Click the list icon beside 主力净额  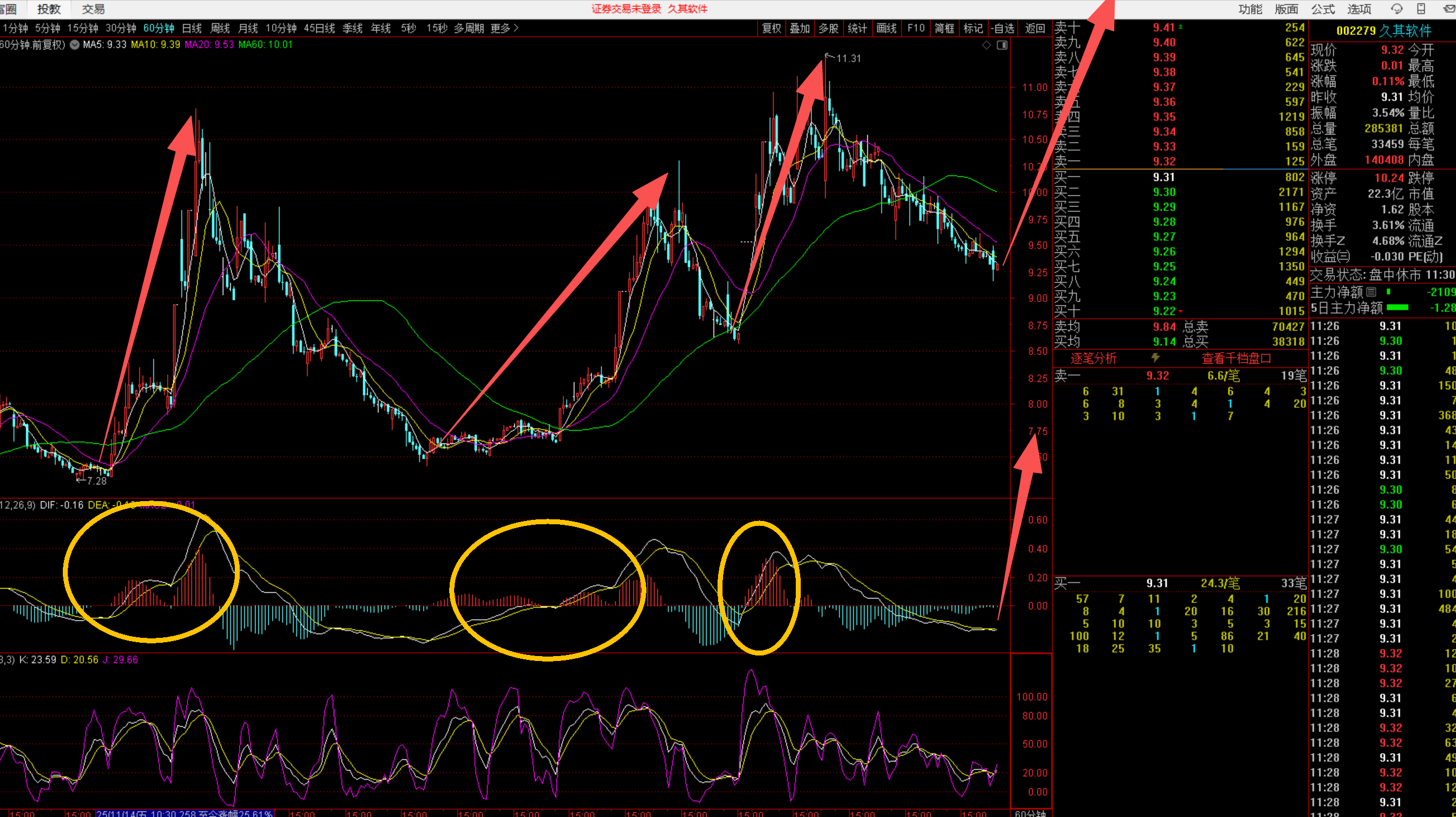click(x=1371, y=292)
